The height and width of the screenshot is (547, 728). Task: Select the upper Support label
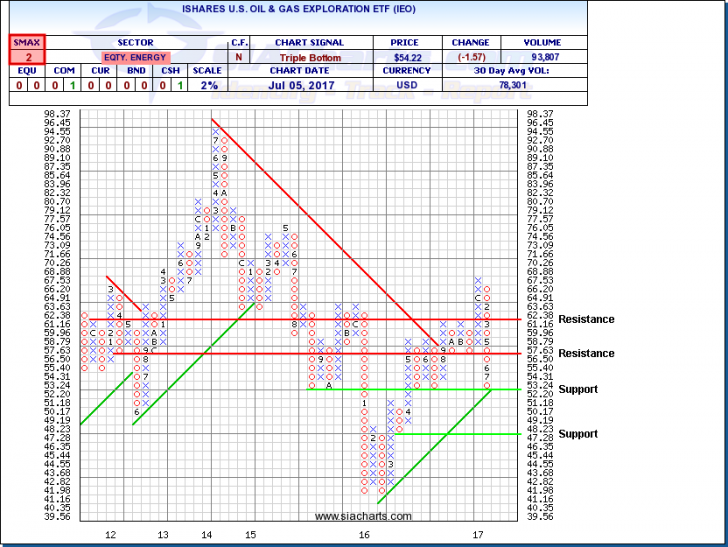click(578, 389)
